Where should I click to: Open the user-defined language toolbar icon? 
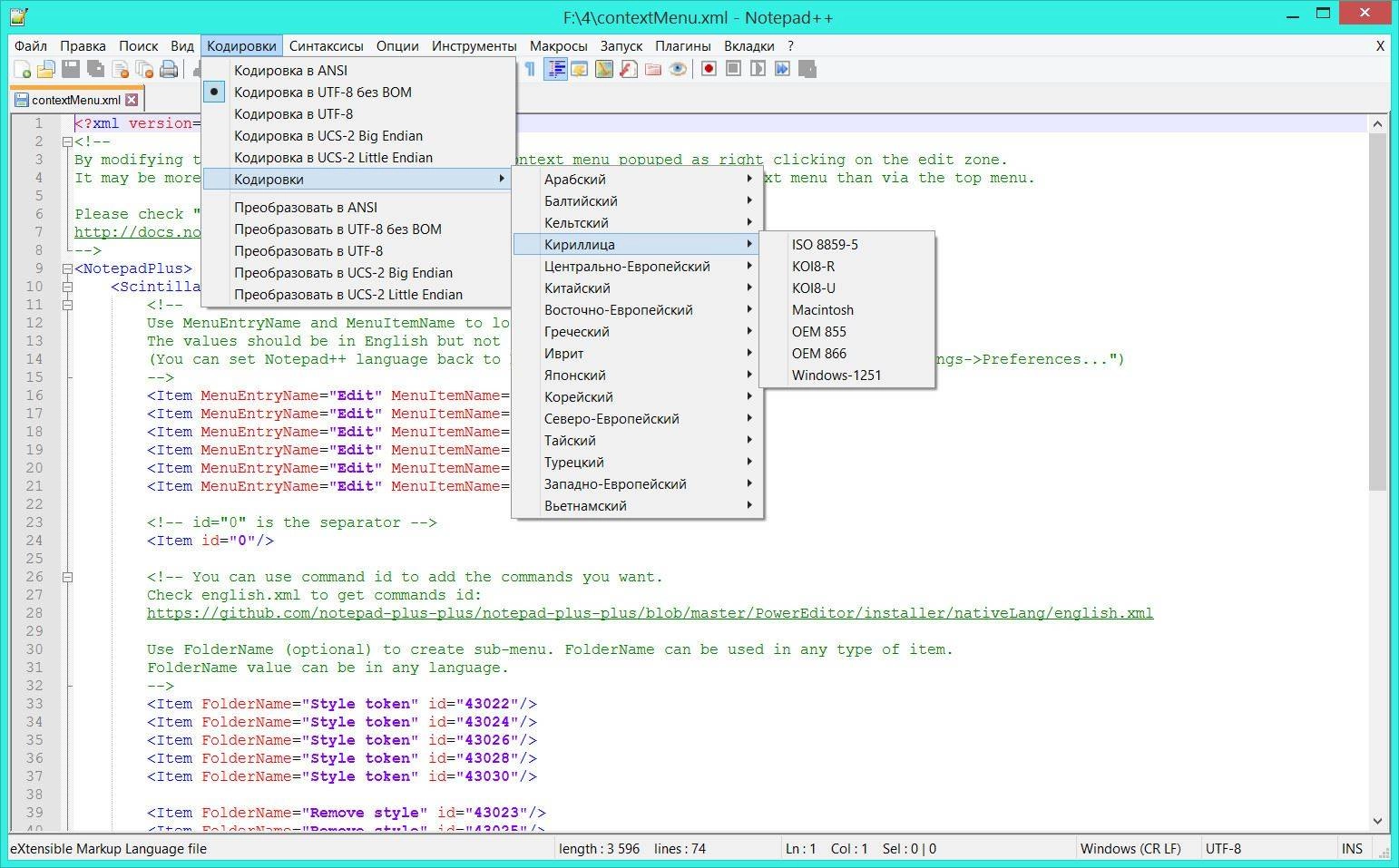[x=580, y=69]
